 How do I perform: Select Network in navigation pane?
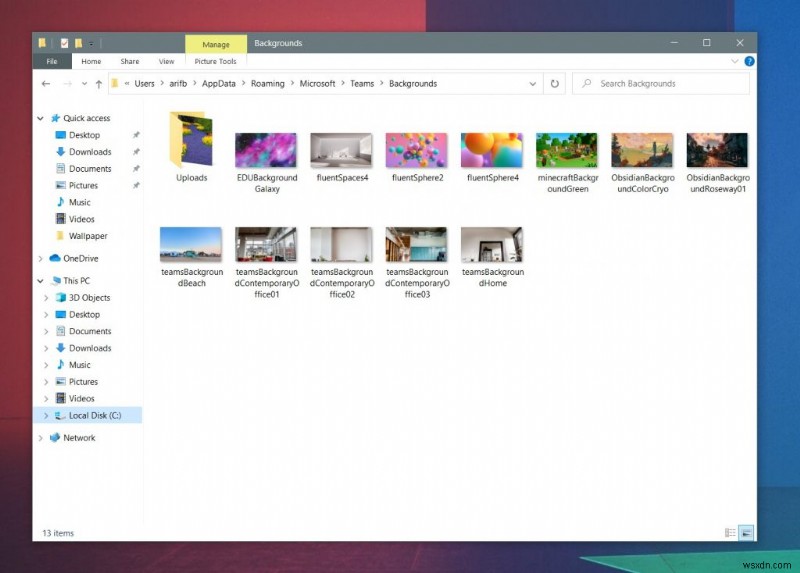point(79,438)
